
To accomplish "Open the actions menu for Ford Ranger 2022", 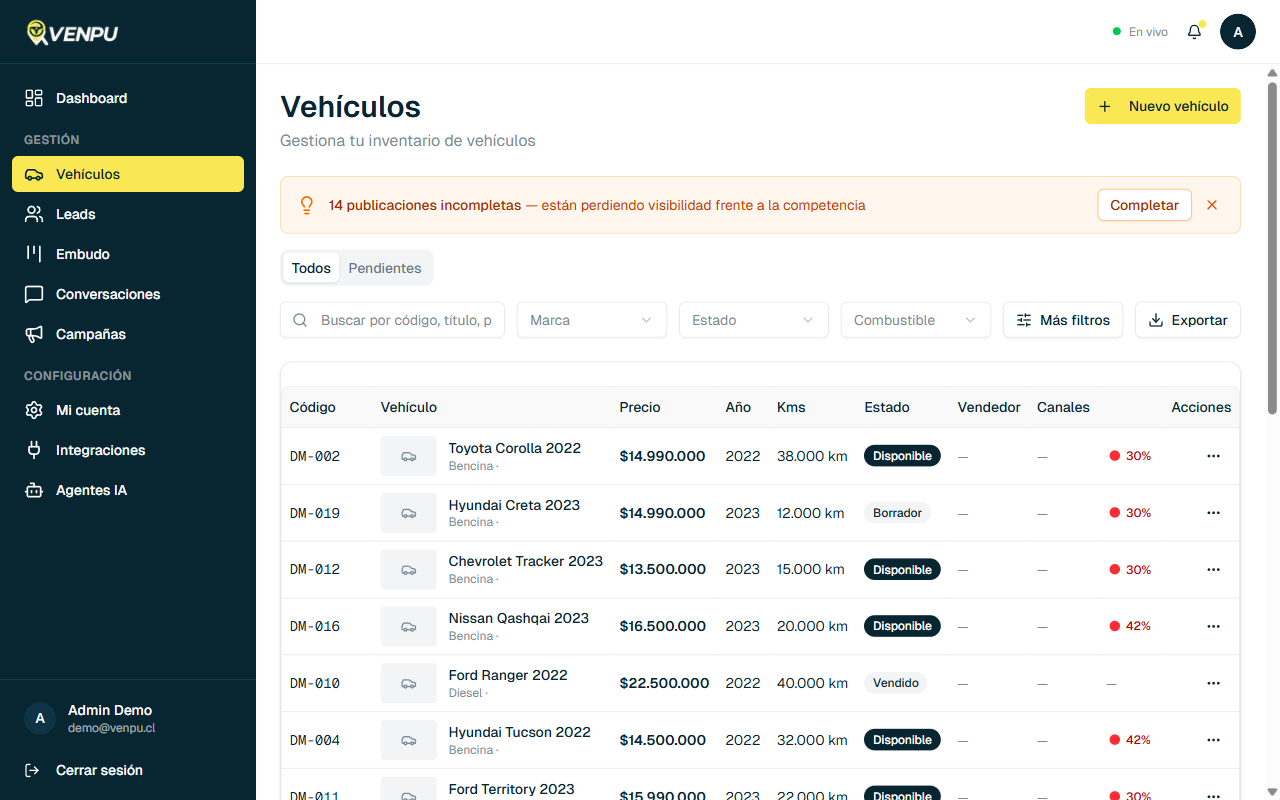I will click(x=1213, y=683).
